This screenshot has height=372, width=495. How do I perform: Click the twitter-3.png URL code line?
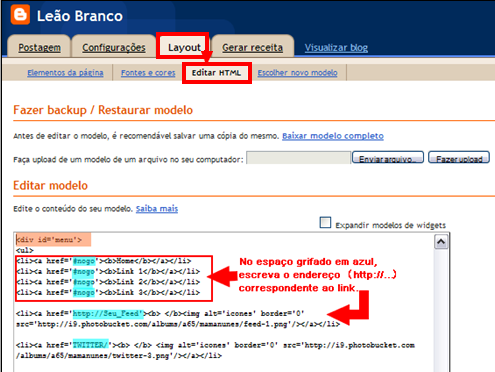coord(119,356)
